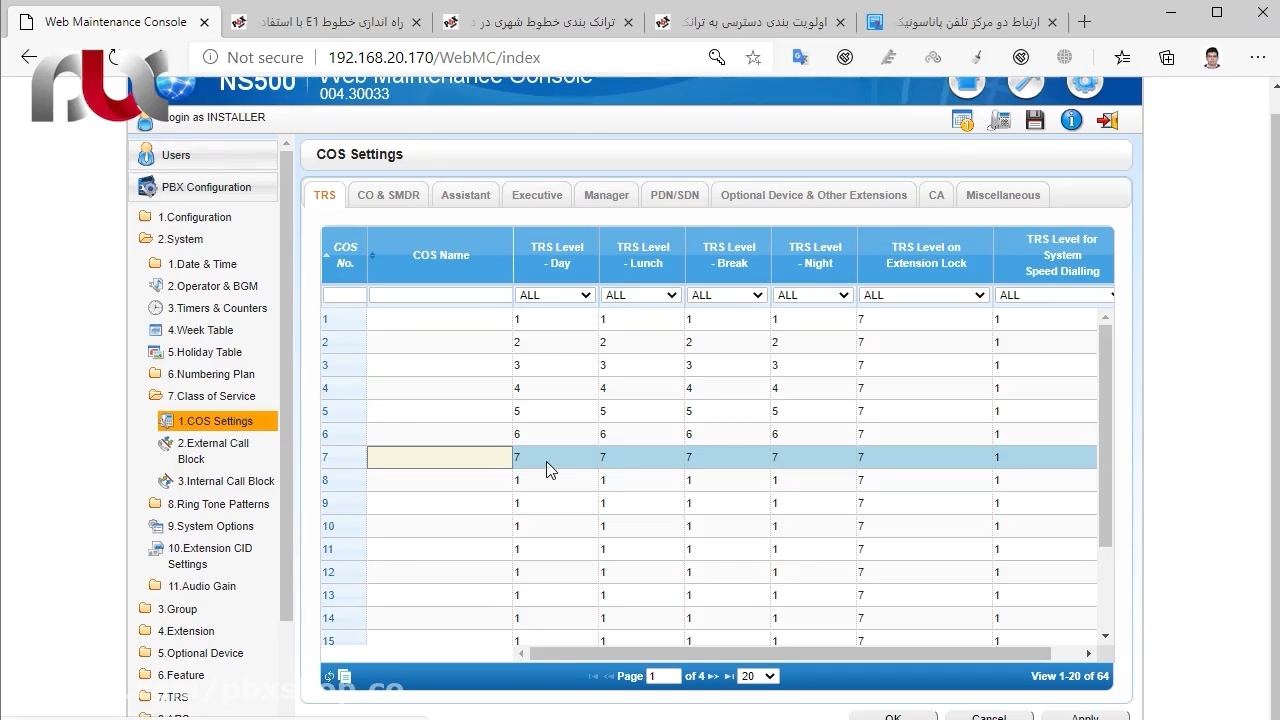Click the Users sidebar button
This screenshot has height=720, width=1280.
coord(176,155)
